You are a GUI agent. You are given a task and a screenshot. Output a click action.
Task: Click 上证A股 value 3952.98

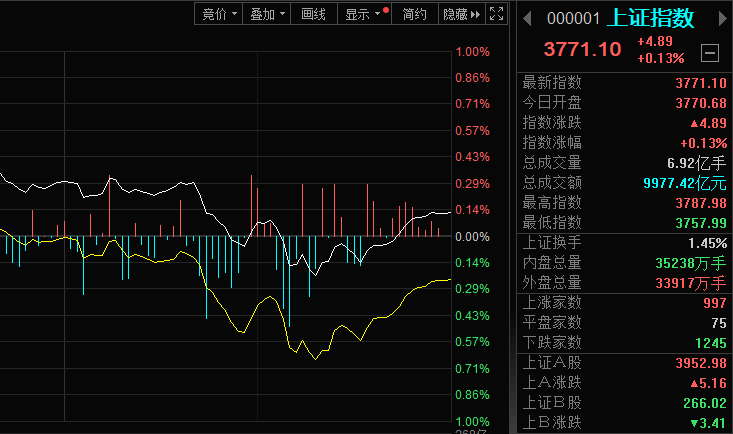701,363
